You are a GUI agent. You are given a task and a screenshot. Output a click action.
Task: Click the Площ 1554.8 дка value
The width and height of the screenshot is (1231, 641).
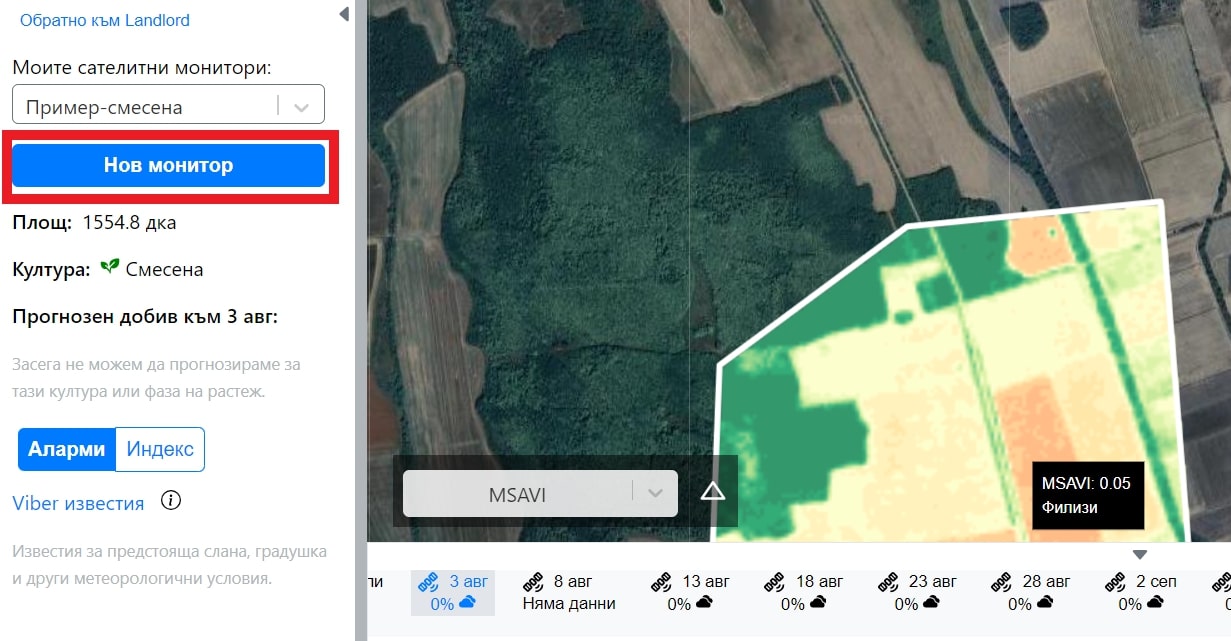point(129,222)
